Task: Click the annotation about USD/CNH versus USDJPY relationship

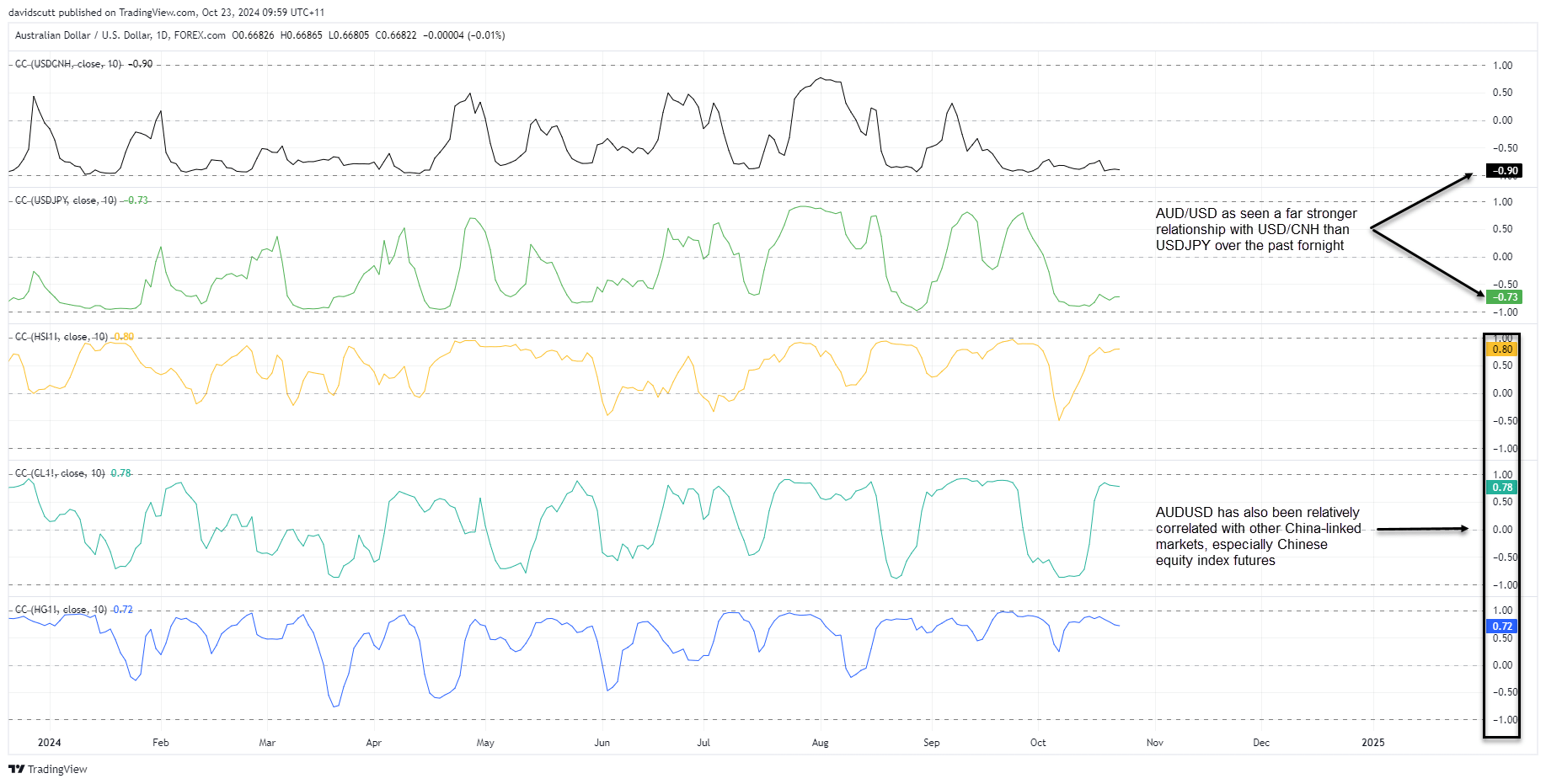Action: [x=1256, y=230]
